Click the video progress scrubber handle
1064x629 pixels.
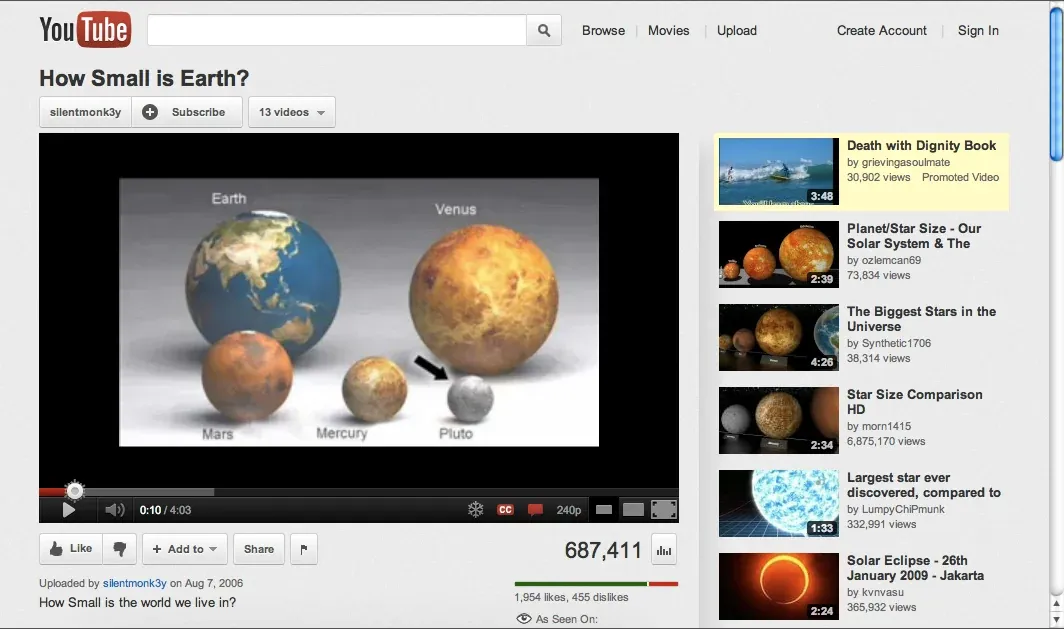[75, 490]
